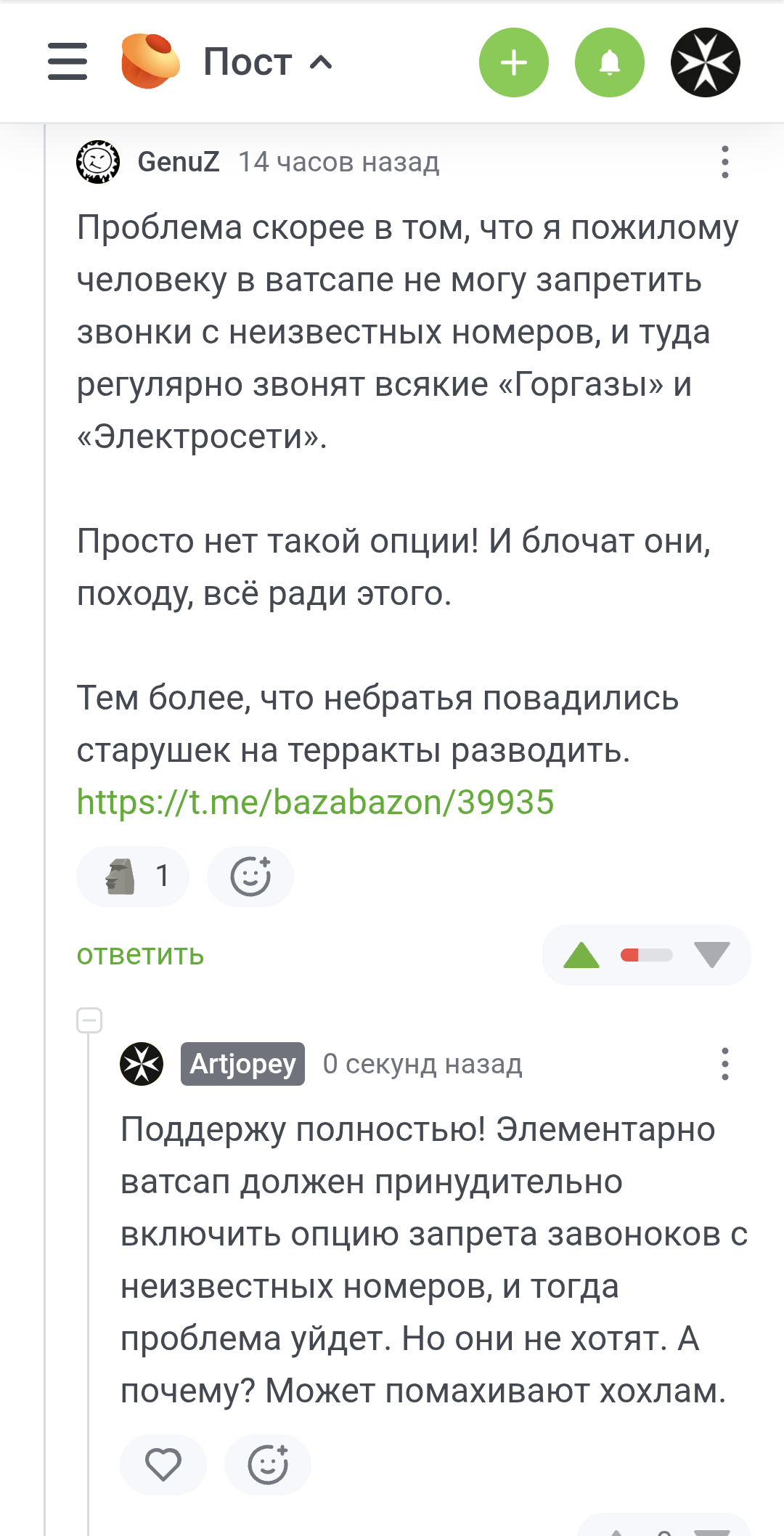Image resolution: width=784 pixels, height=1536 pixels.
Task: Add emoji reaction to Artjopey's comment
Action: [x=268, y=1464]
